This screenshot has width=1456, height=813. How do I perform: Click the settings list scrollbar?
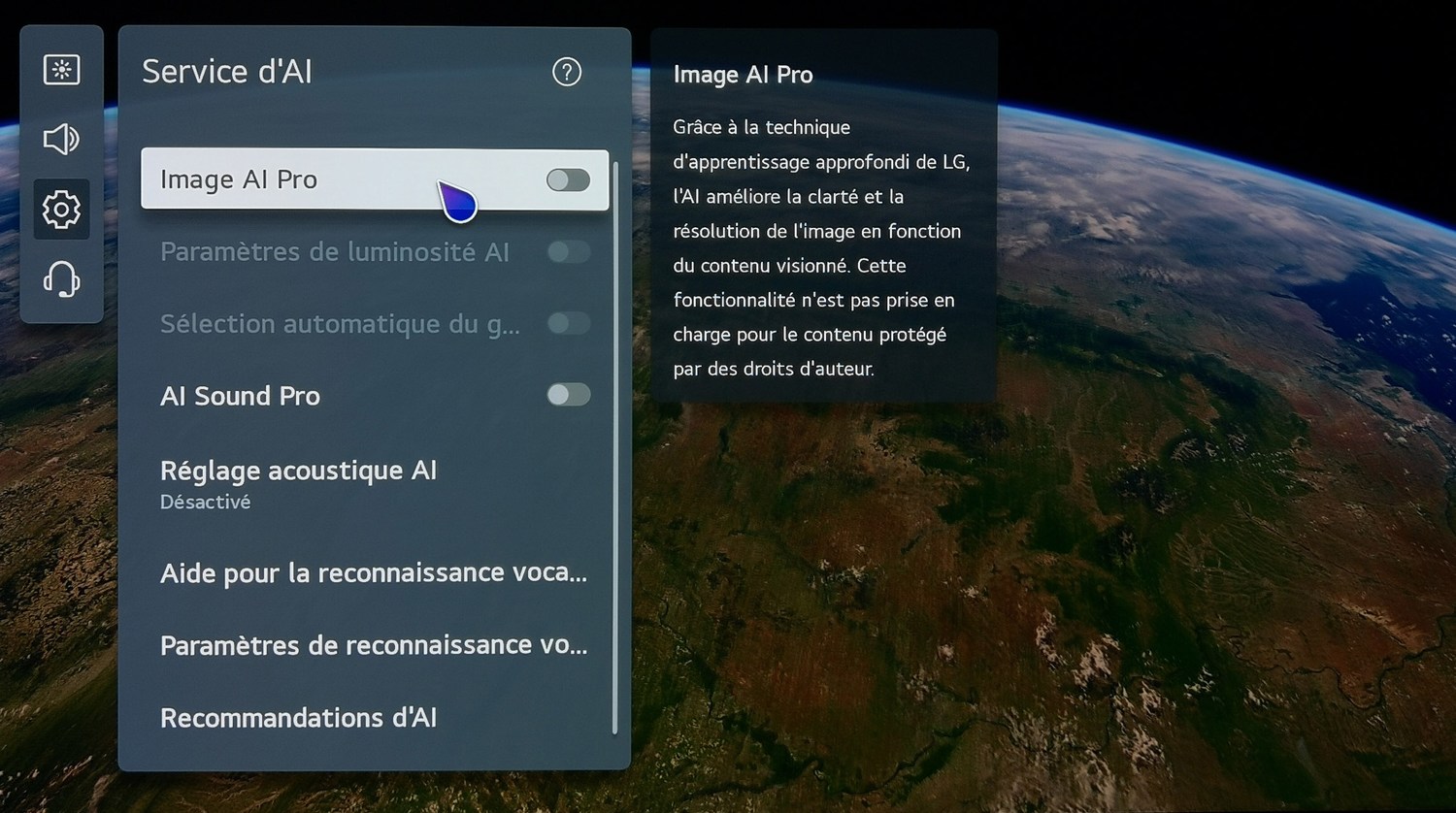[615, 446]
